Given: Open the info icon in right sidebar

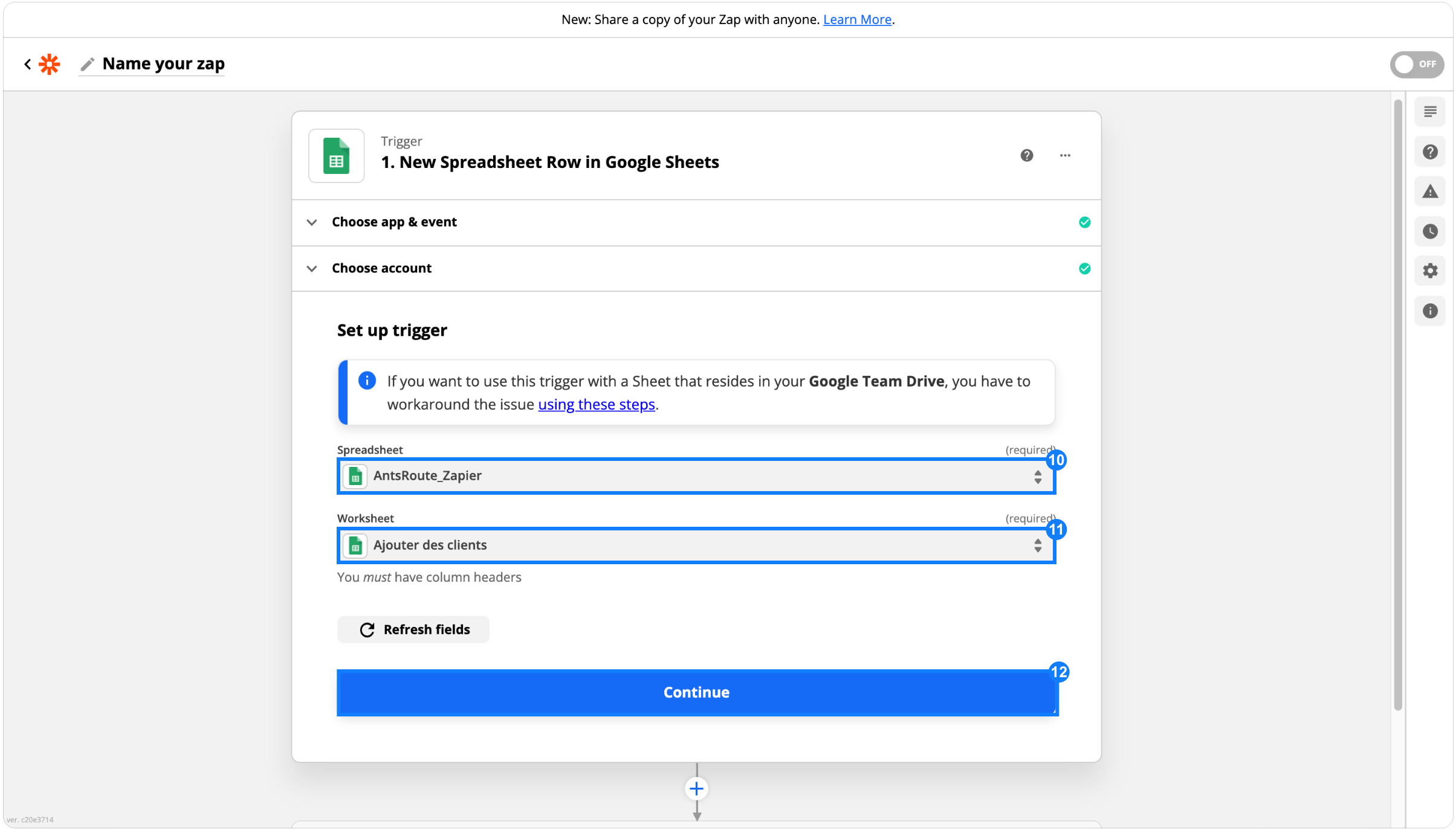Looking at the screenshot, I should (1430, 311).
